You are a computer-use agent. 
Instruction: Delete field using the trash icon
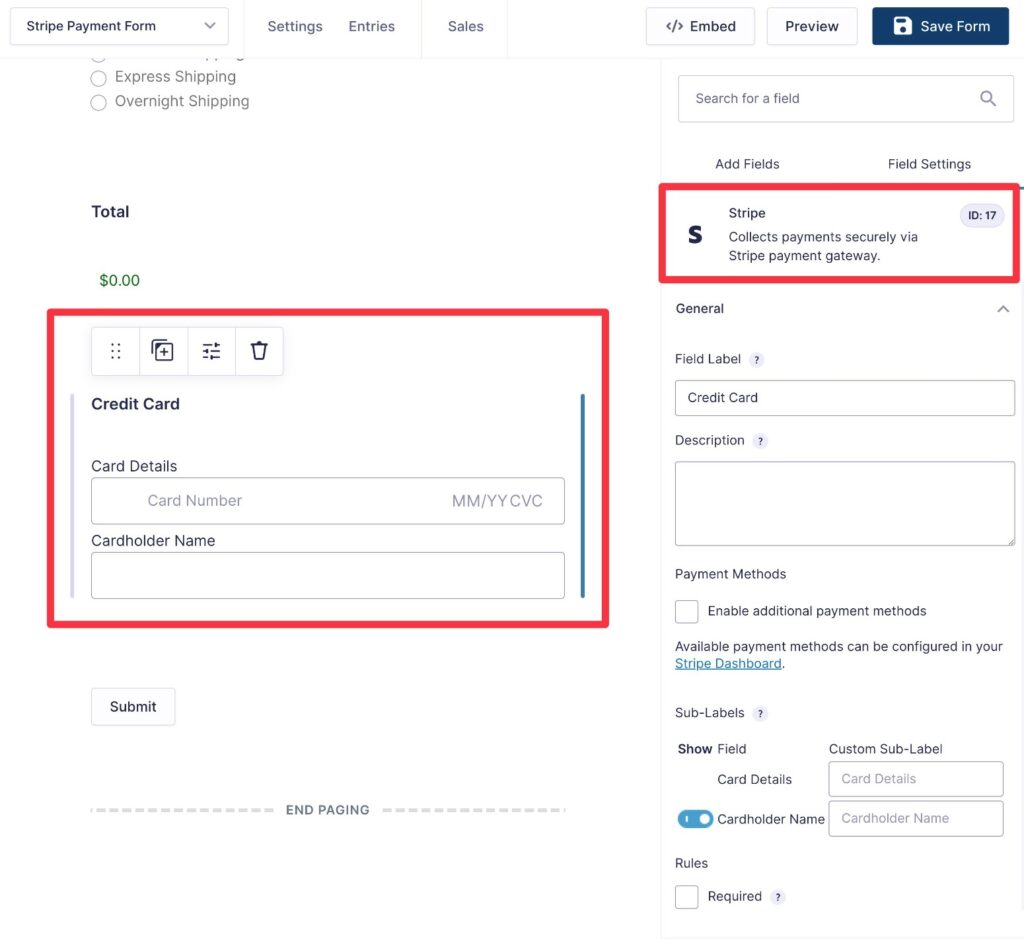coord(259,351)
